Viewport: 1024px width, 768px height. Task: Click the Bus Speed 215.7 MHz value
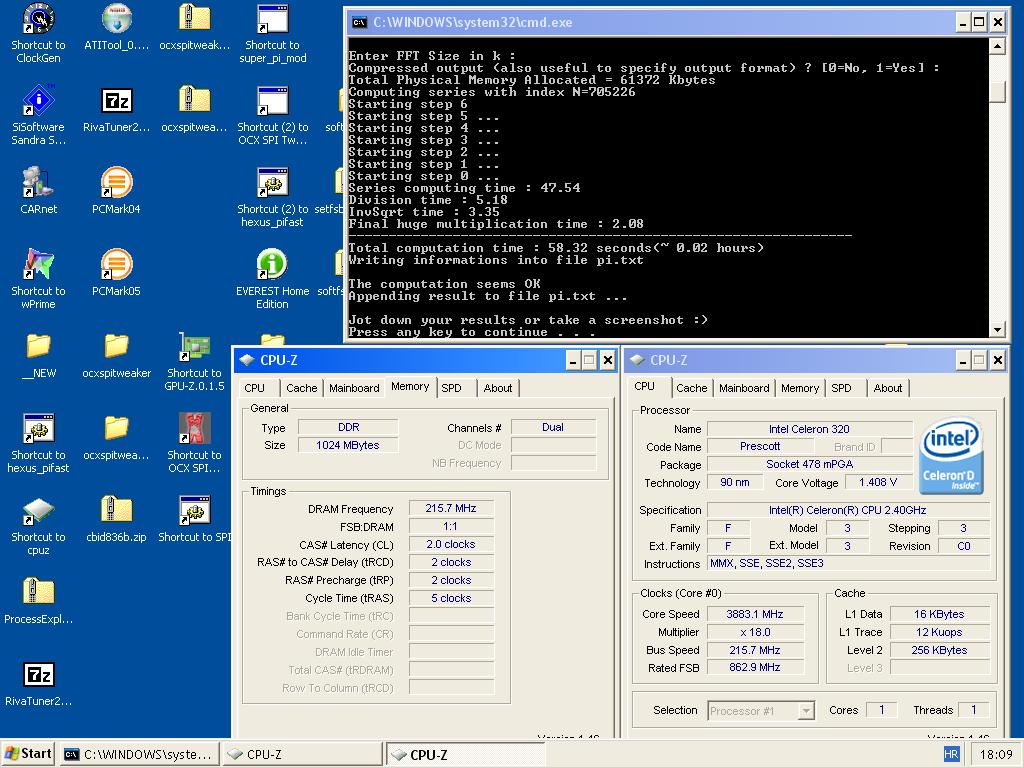755,650
